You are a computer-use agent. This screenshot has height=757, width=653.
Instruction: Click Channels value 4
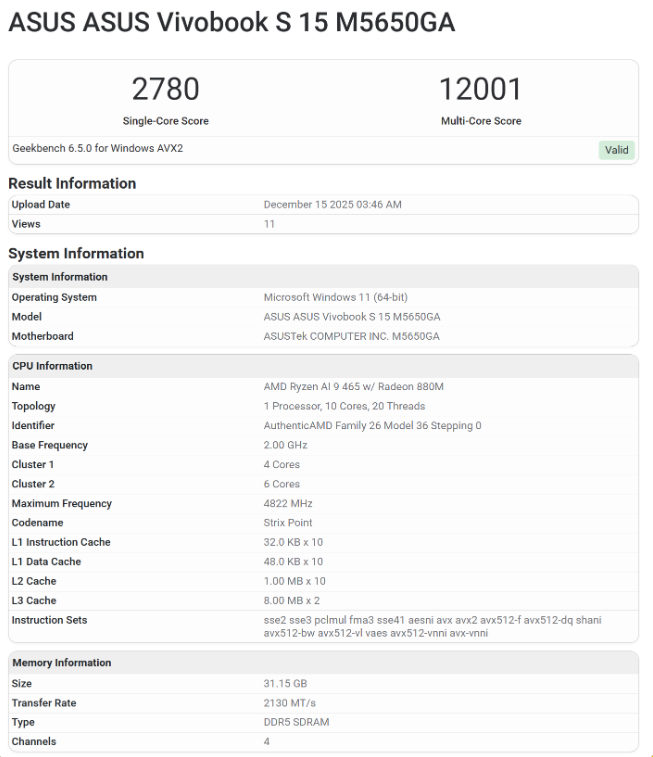(266, 742)
